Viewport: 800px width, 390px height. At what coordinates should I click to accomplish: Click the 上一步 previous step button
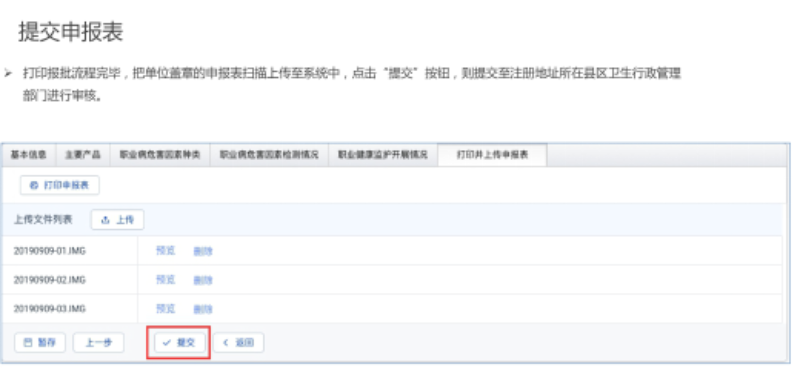[x=98, y=343]
